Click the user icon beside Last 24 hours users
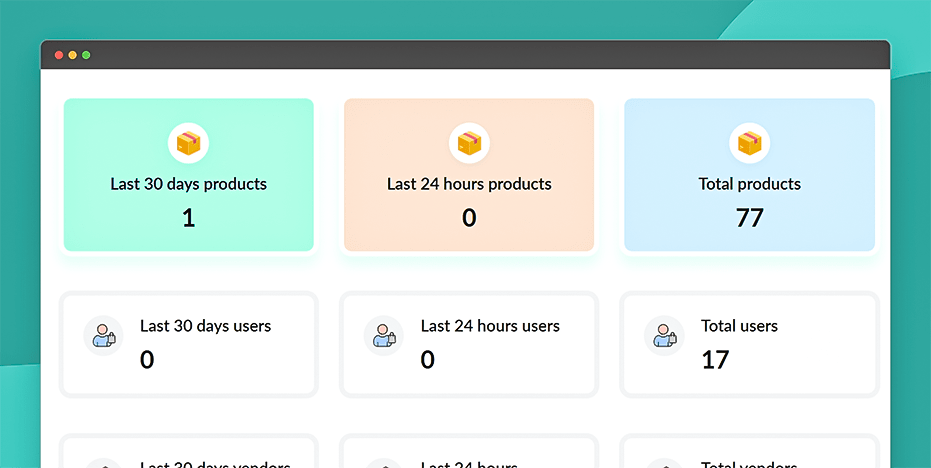Viewport: 931px width, 468px height. (384, 336)
